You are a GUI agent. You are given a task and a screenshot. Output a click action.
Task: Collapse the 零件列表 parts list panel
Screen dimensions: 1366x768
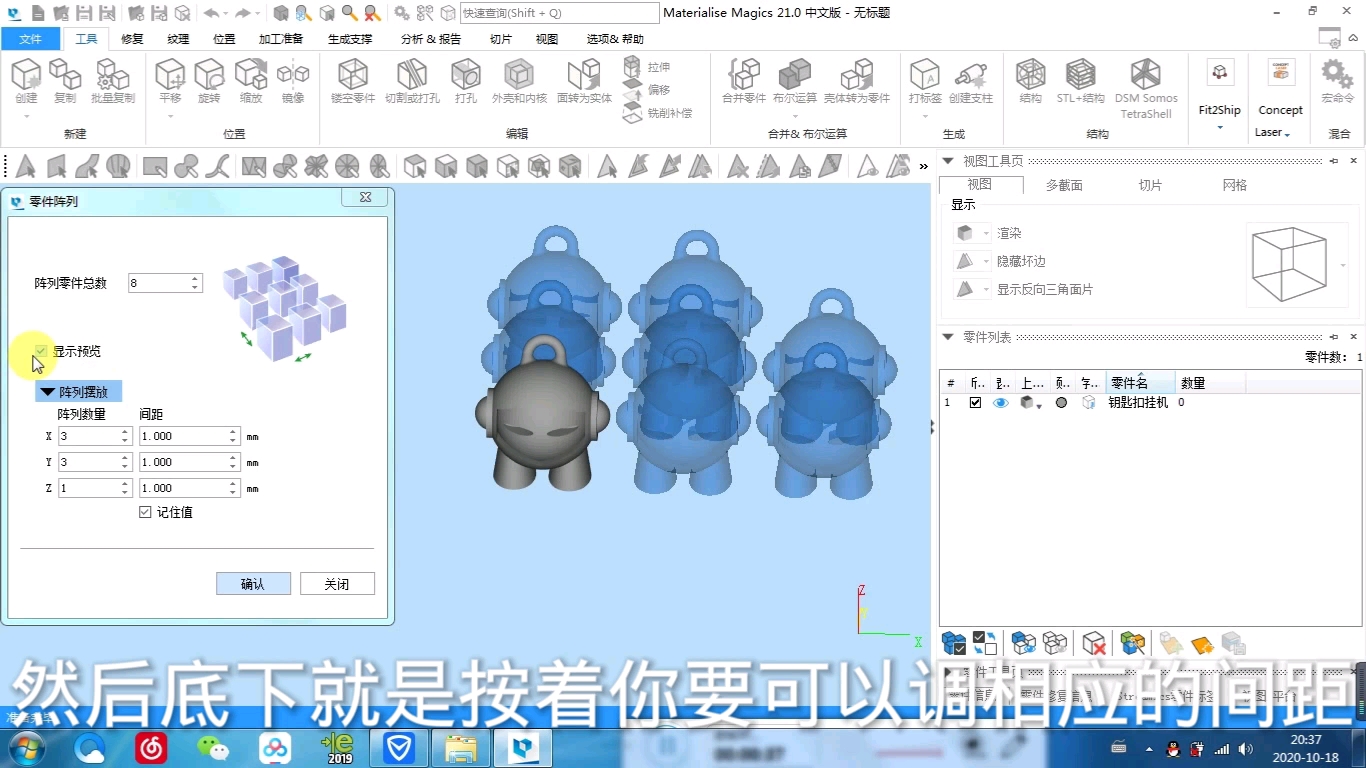tap(948, 337)
